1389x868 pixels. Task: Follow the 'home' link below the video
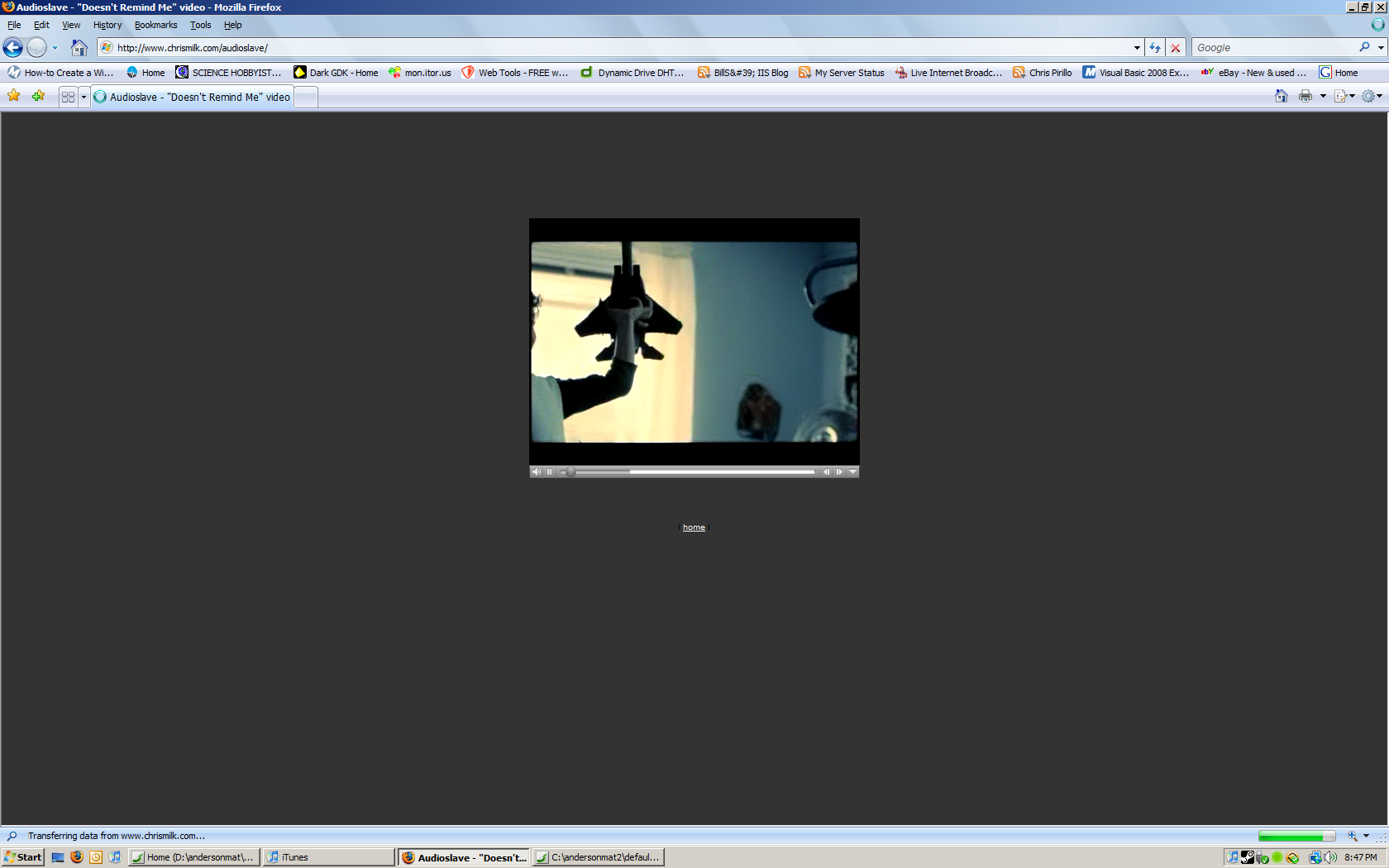pos(694,527)
